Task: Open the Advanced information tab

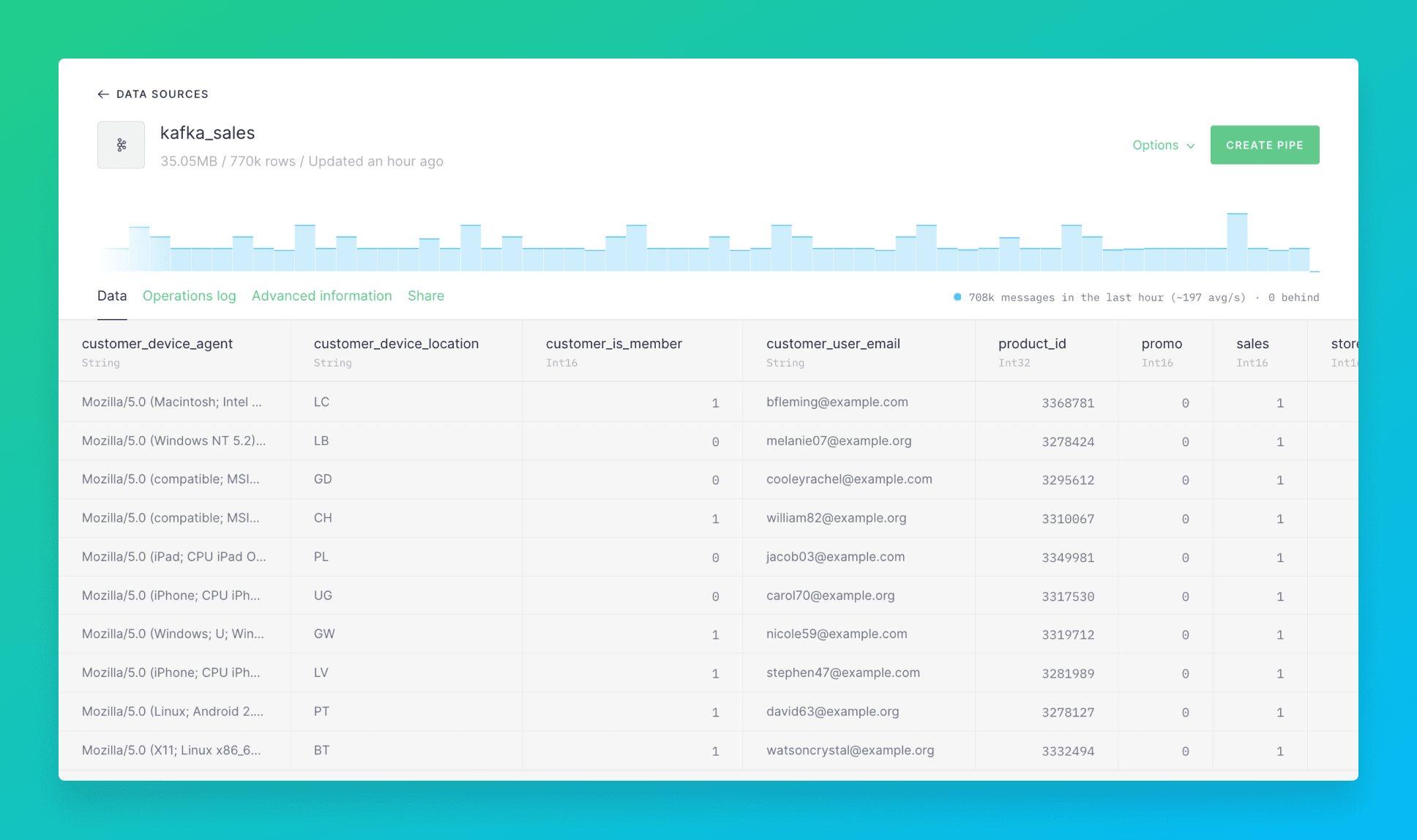Action: point(321,296)
